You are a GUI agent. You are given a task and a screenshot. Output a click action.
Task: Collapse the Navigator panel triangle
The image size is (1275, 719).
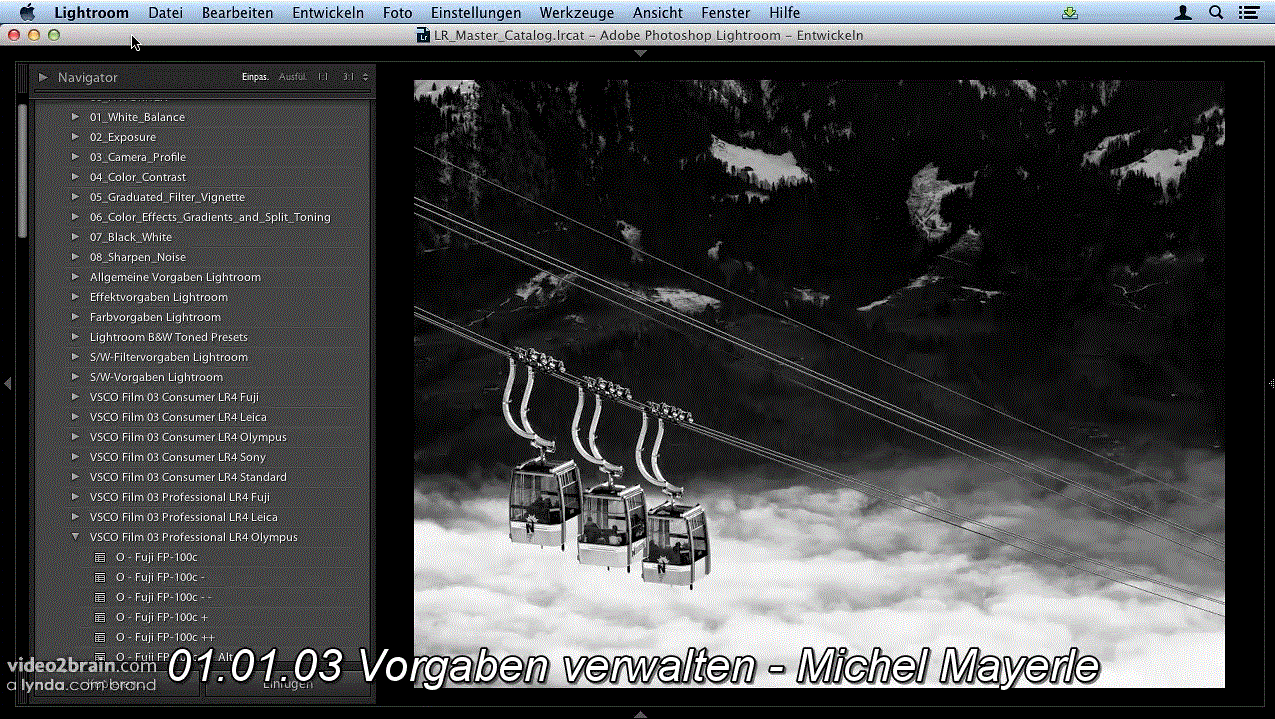(x=43, y=77)
